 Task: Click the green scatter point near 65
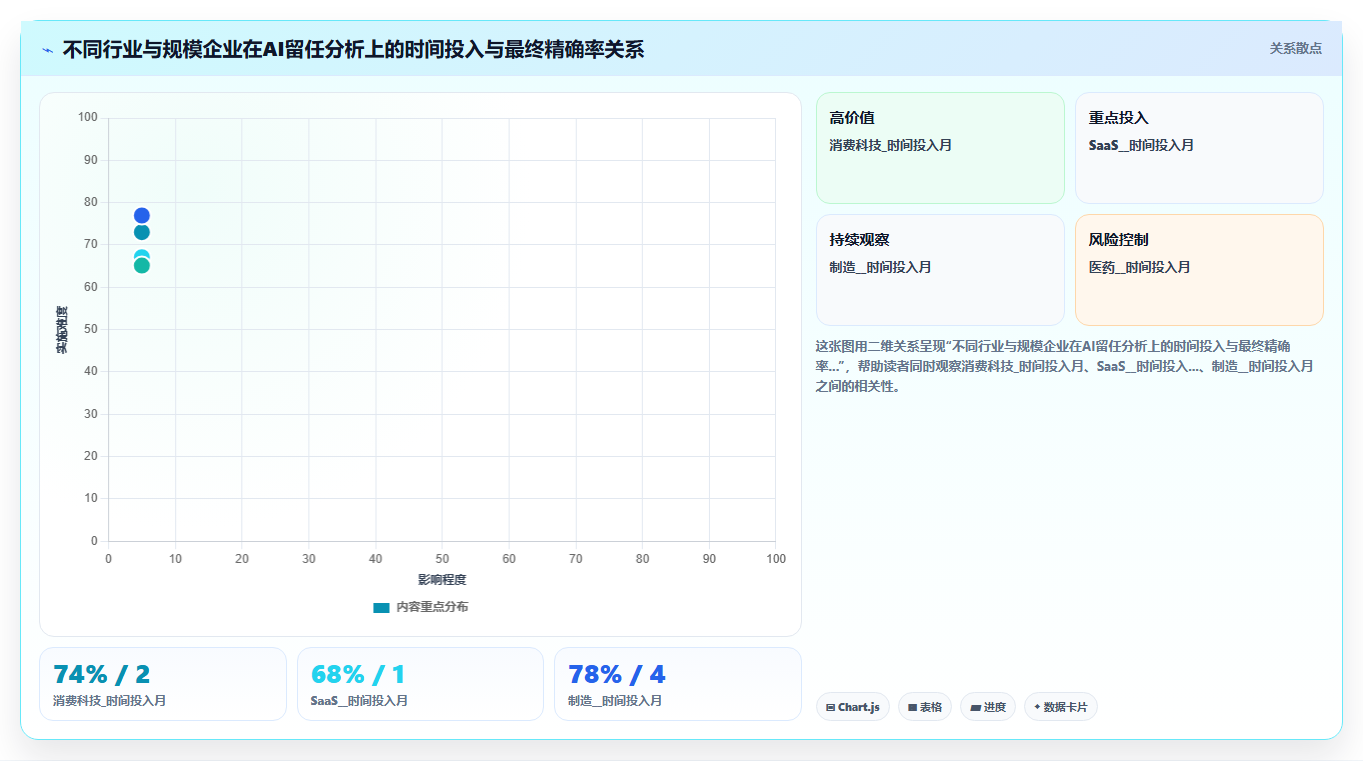pos(142,266)
